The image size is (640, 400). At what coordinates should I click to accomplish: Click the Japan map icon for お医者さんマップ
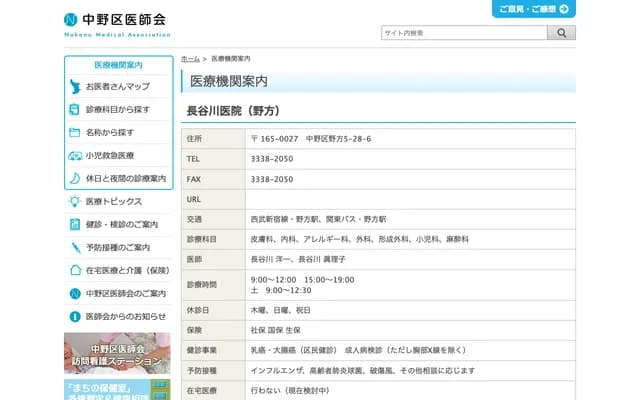pos(75,87)
